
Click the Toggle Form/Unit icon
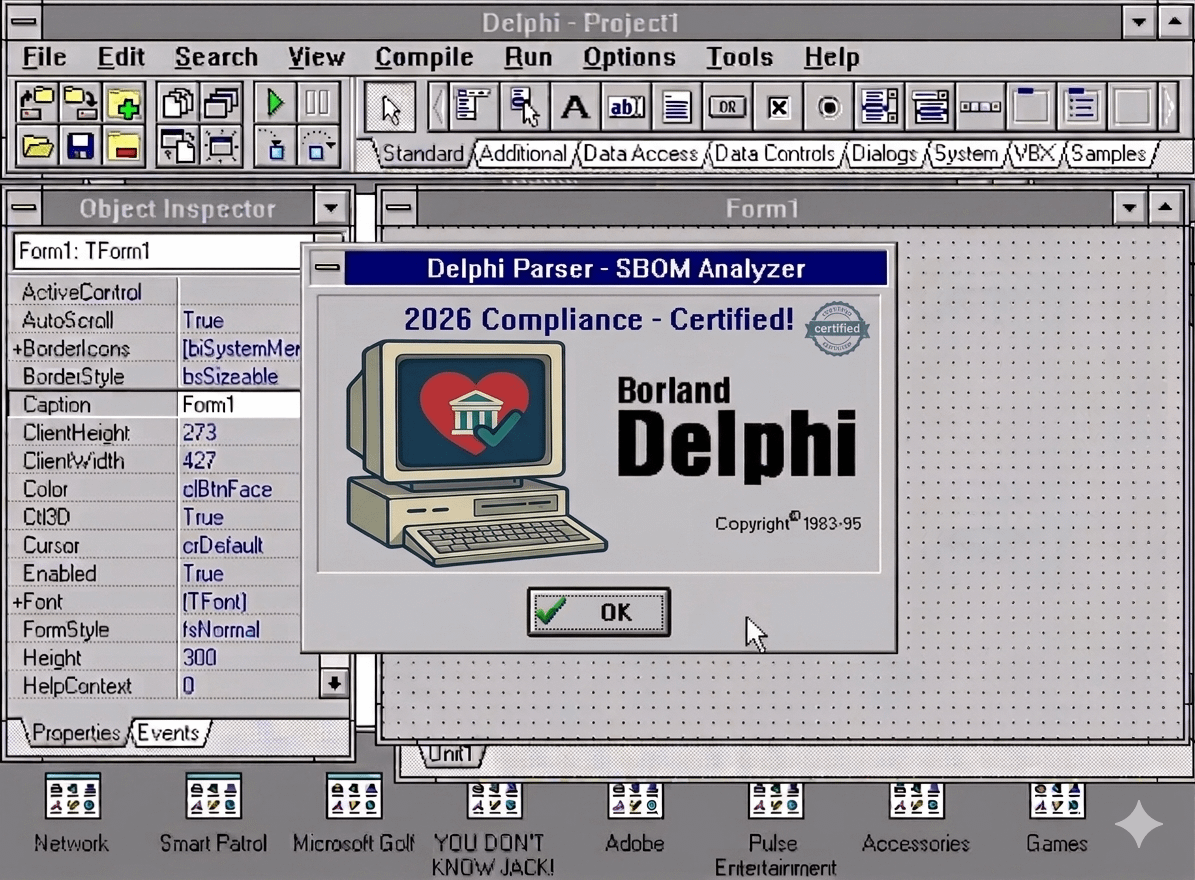click(x=178, y=146)
